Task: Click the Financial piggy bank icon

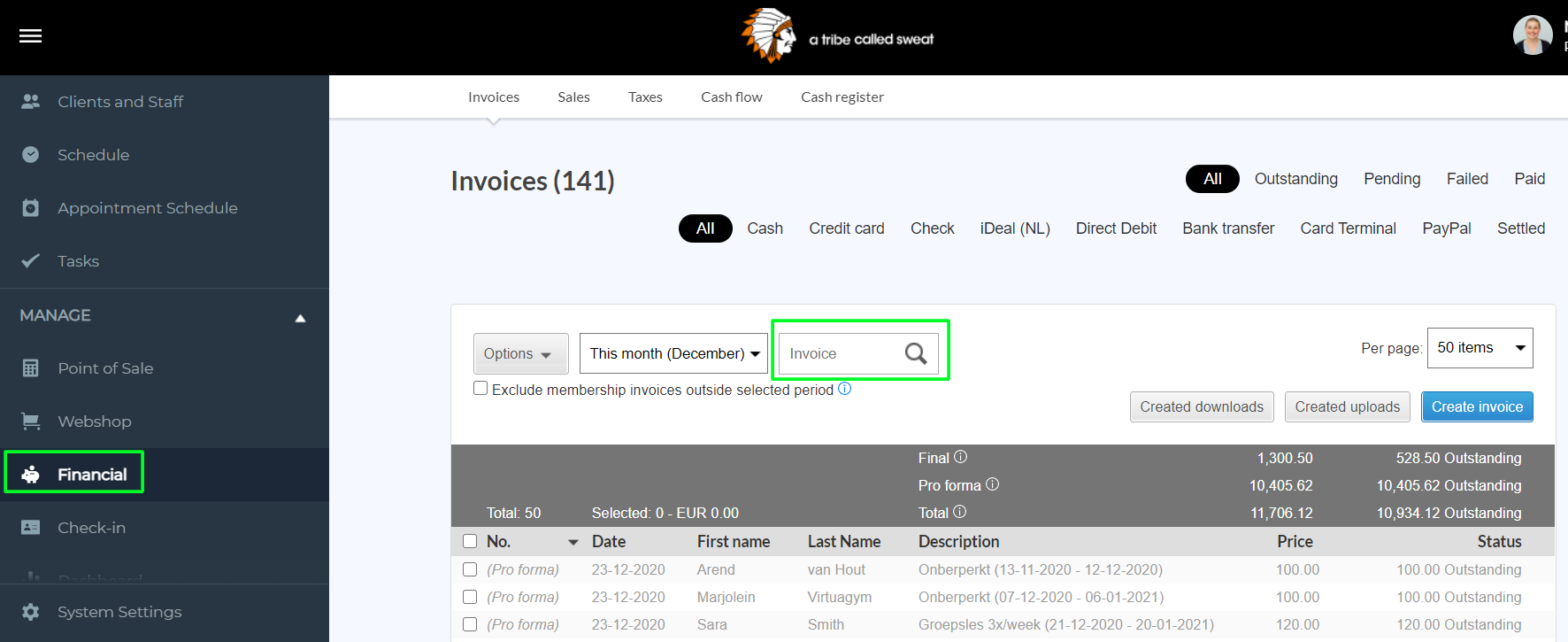Action: (x=31, y=475)
